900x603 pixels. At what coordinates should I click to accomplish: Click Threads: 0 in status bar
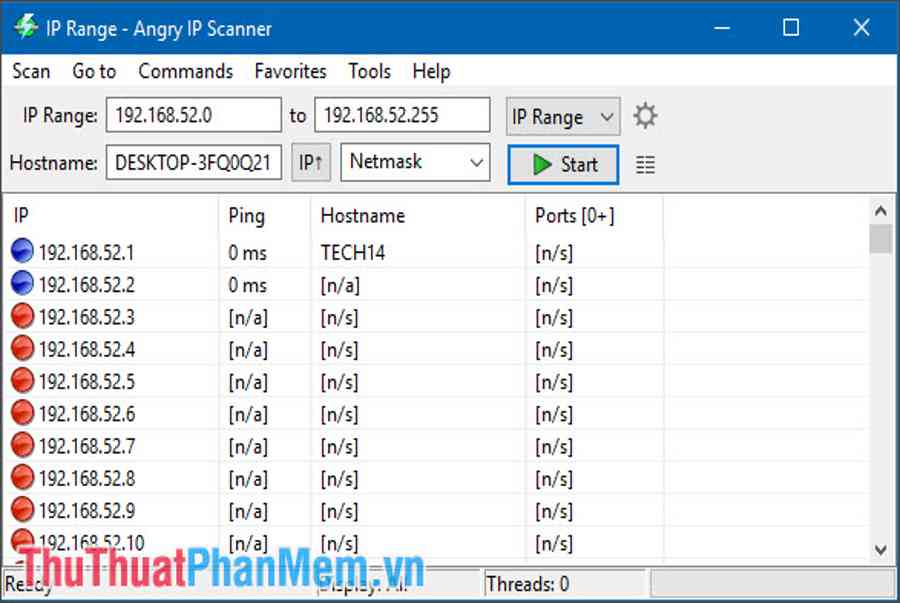coord(527,584)
